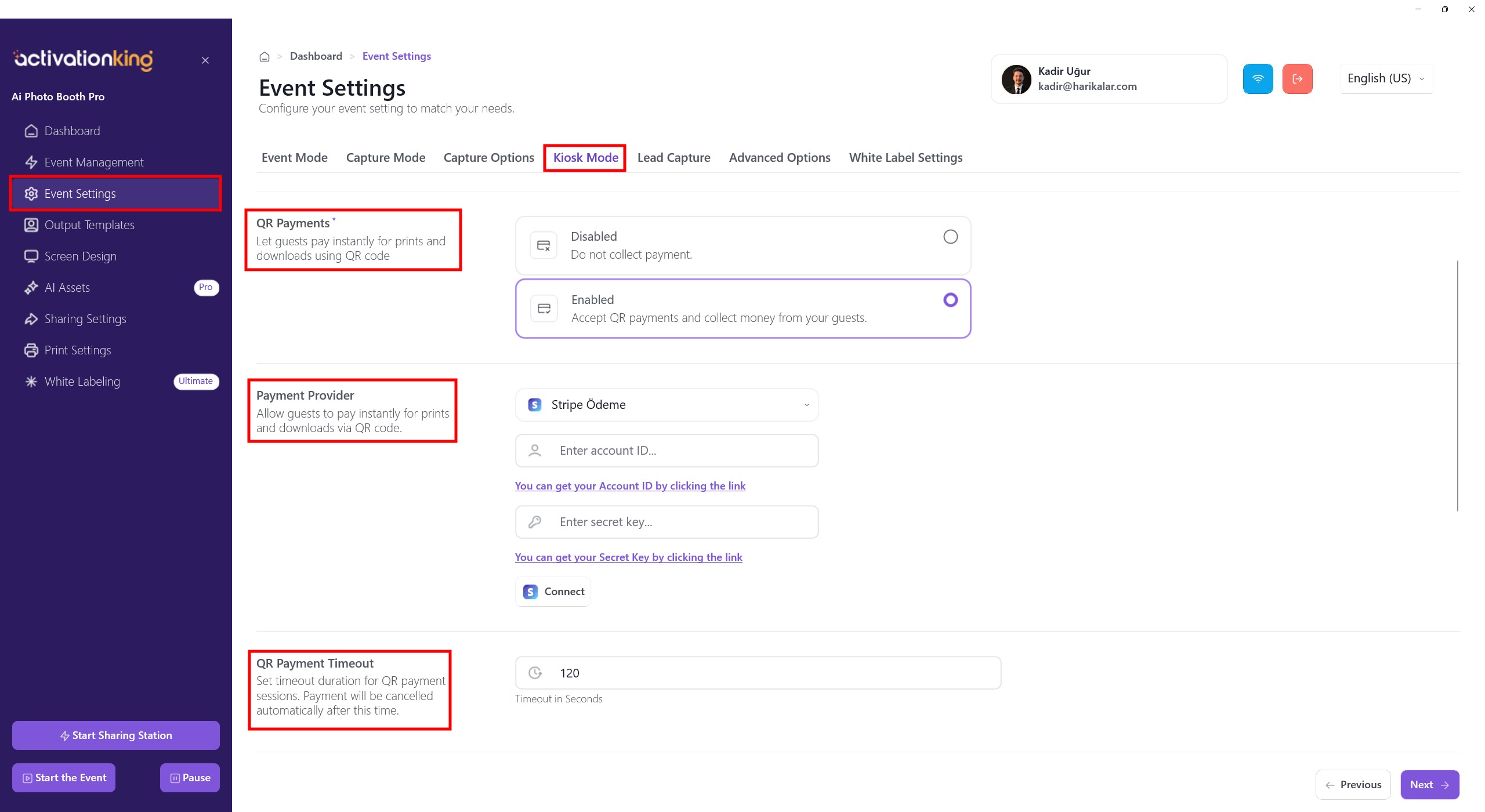Open Output Templates in sidebar
This screenshot has width=1485, height=812.
point(89,225)
